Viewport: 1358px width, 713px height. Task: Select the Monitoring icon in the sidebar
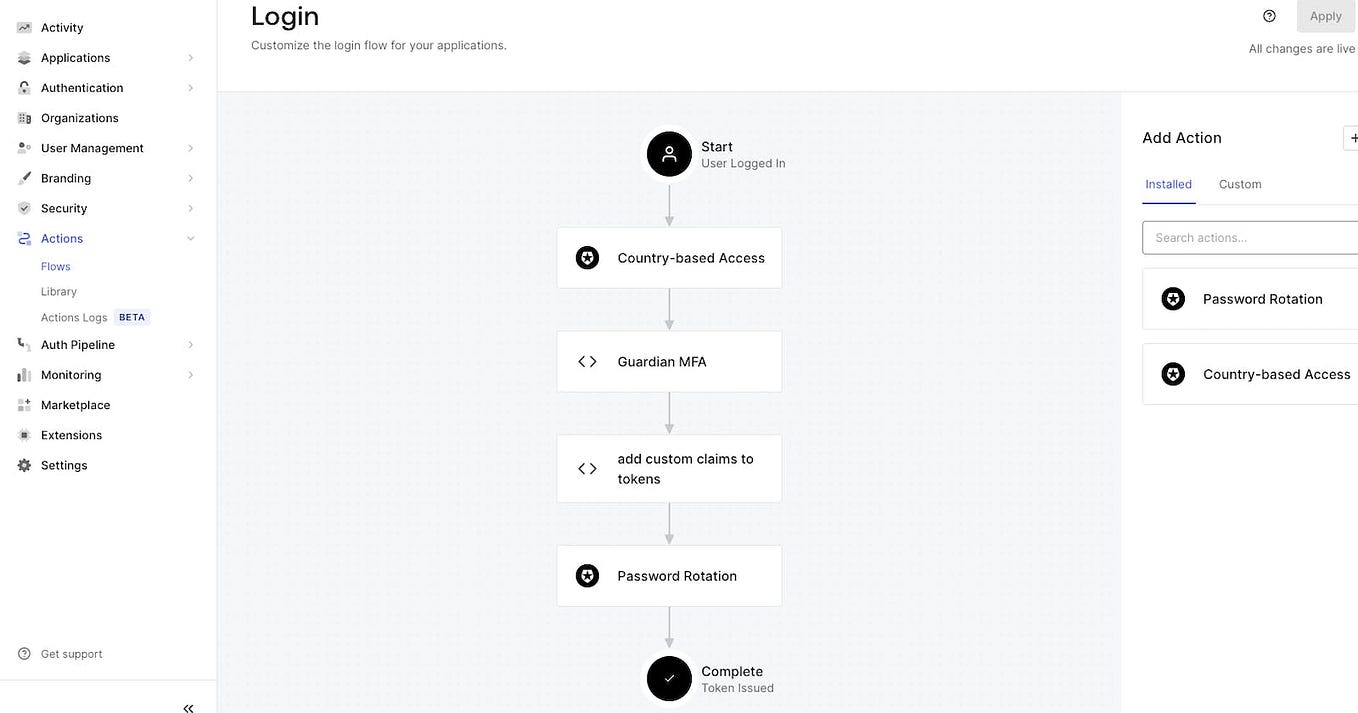(x=22, y=374)
